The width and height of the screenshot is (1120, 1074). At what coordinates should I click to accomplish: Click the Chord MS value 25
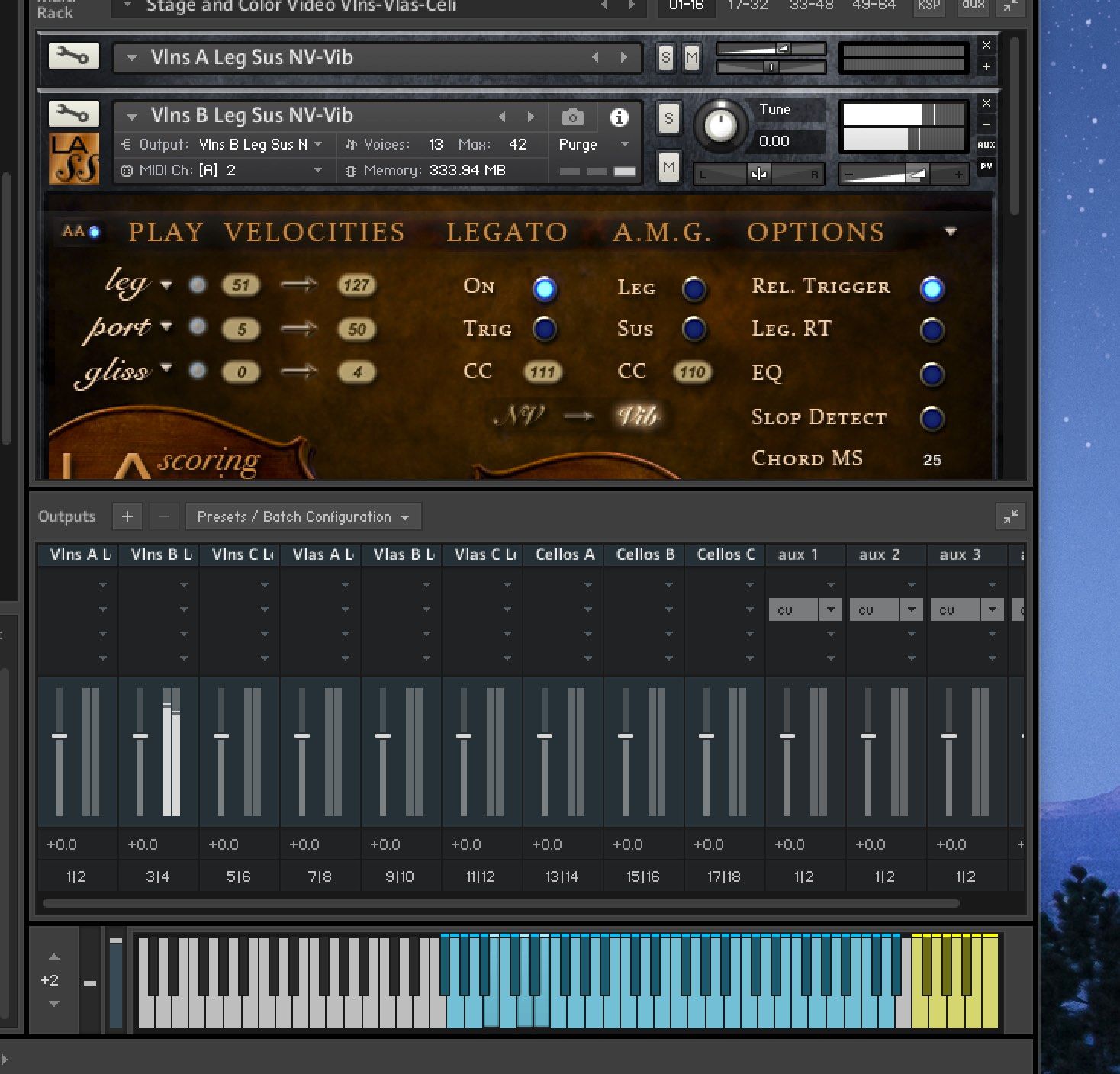932,460
